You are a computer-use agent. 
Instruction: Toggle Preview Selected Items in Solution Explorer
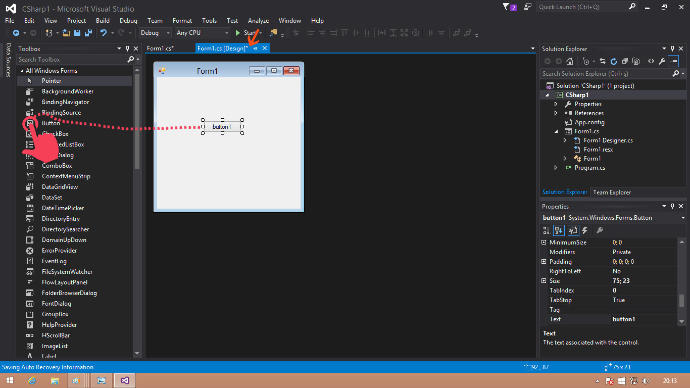click(674, 61)
